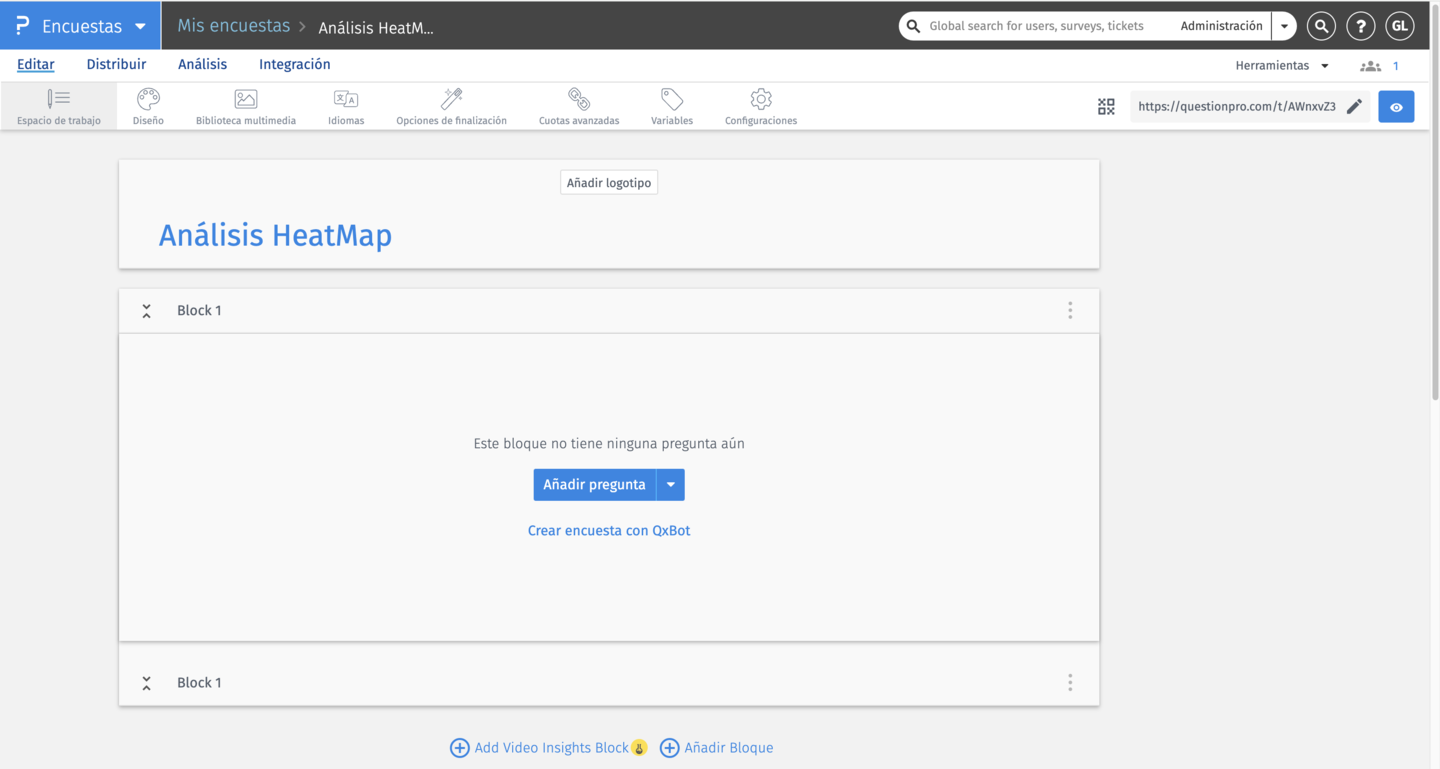Viewport: 1440px width, 769px height.
Task: Open options menu of first Block 1
Action: pos(1070,310)
